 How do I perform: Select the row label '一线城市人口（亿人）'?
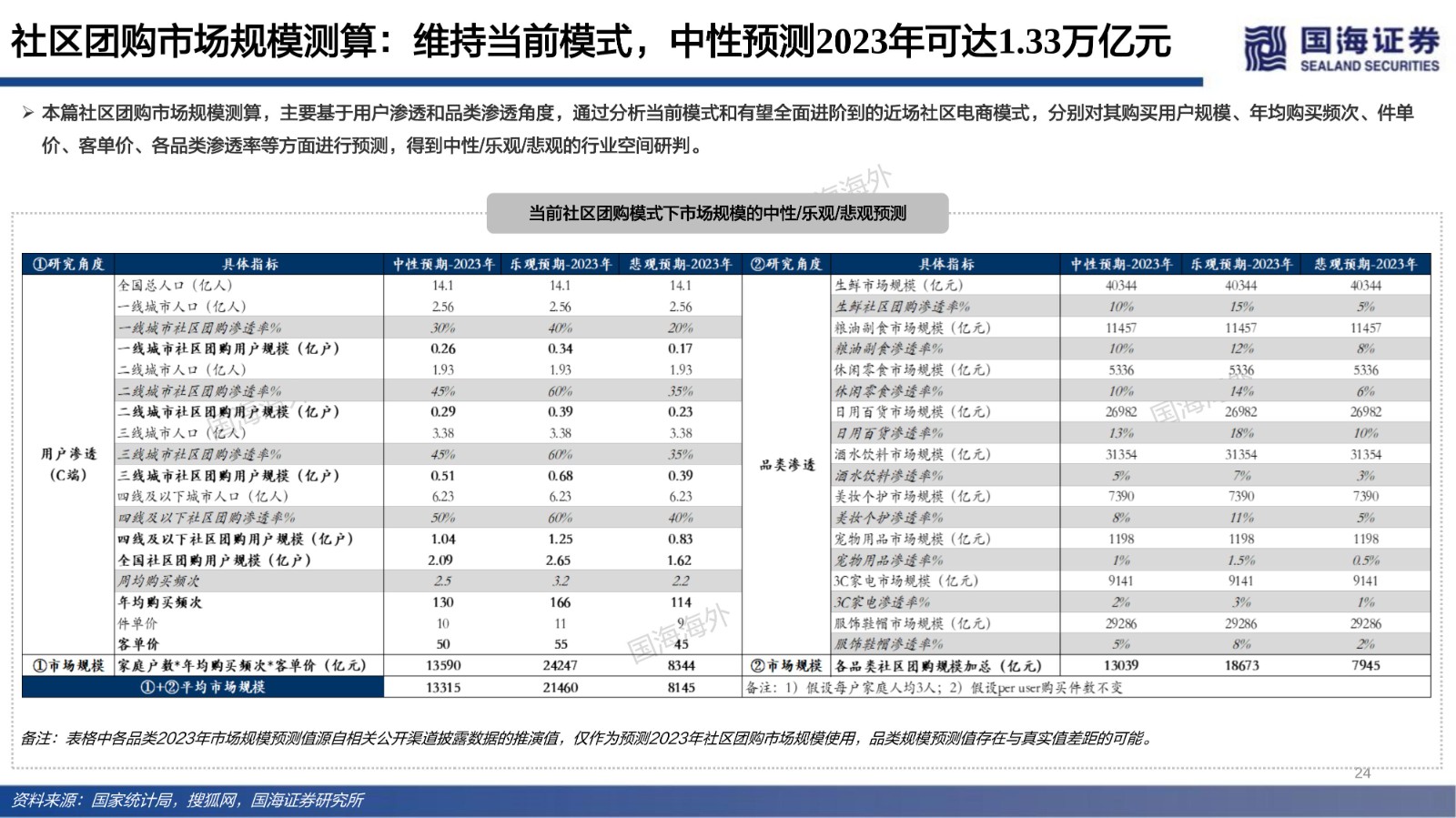tap(182, 307)
